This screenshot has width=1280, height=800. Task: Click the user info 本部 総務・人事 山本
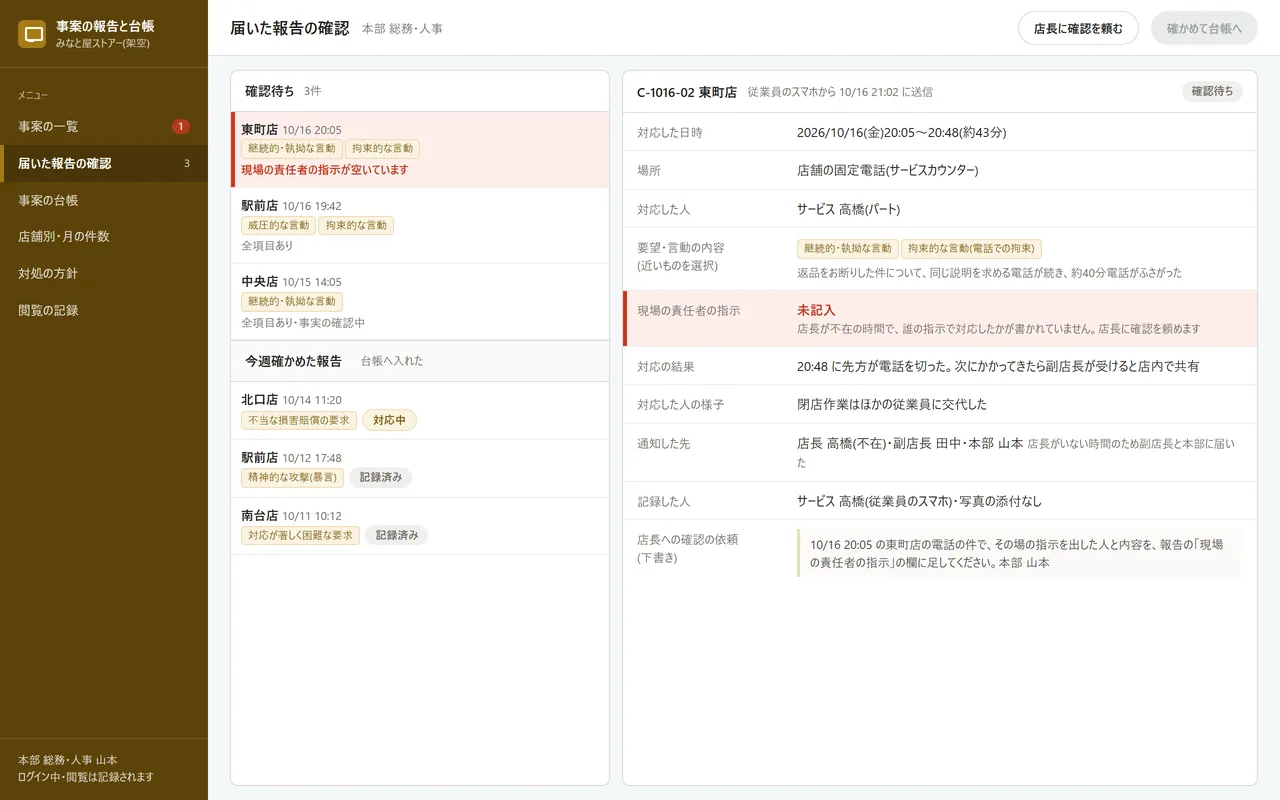click(x=68, y=760)
